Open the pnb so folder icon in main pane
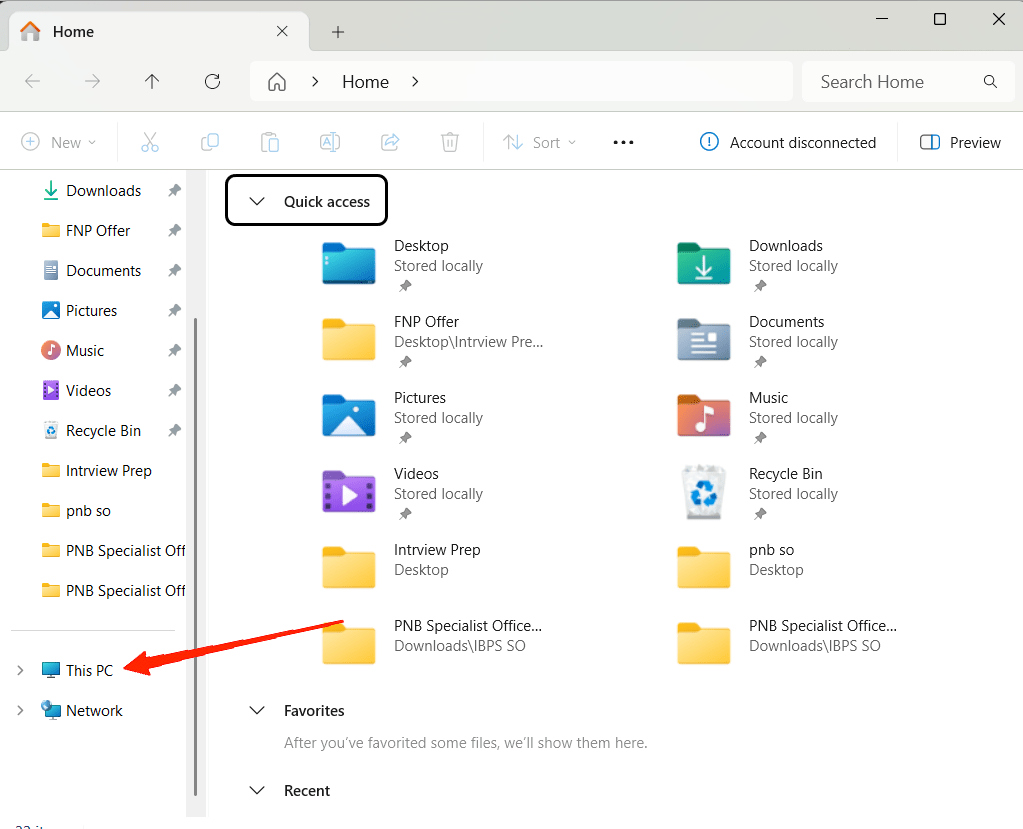The width and height of the screenshot is (1023, 829). (704, 567)
